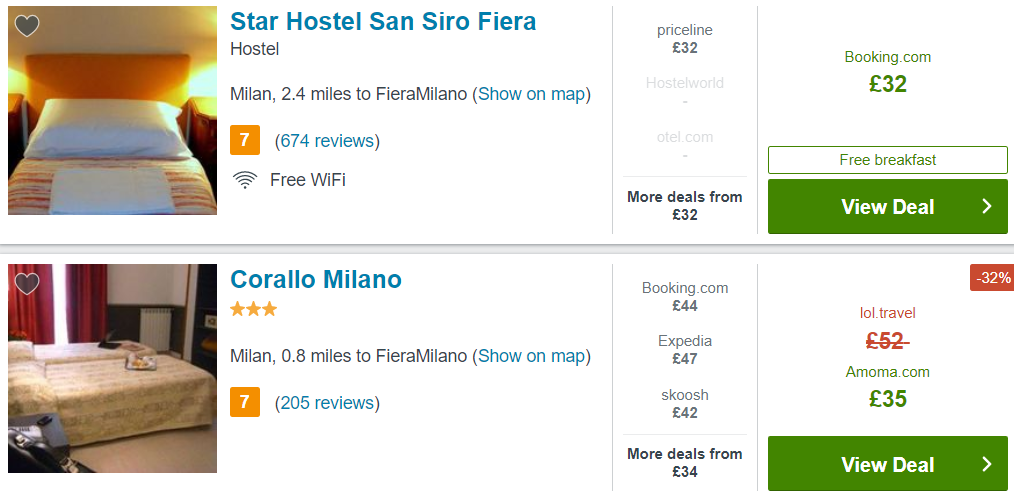Select priceline £32 offer
The height and width of the screenshot is (497, 1014).
click(x=685, y=39)
